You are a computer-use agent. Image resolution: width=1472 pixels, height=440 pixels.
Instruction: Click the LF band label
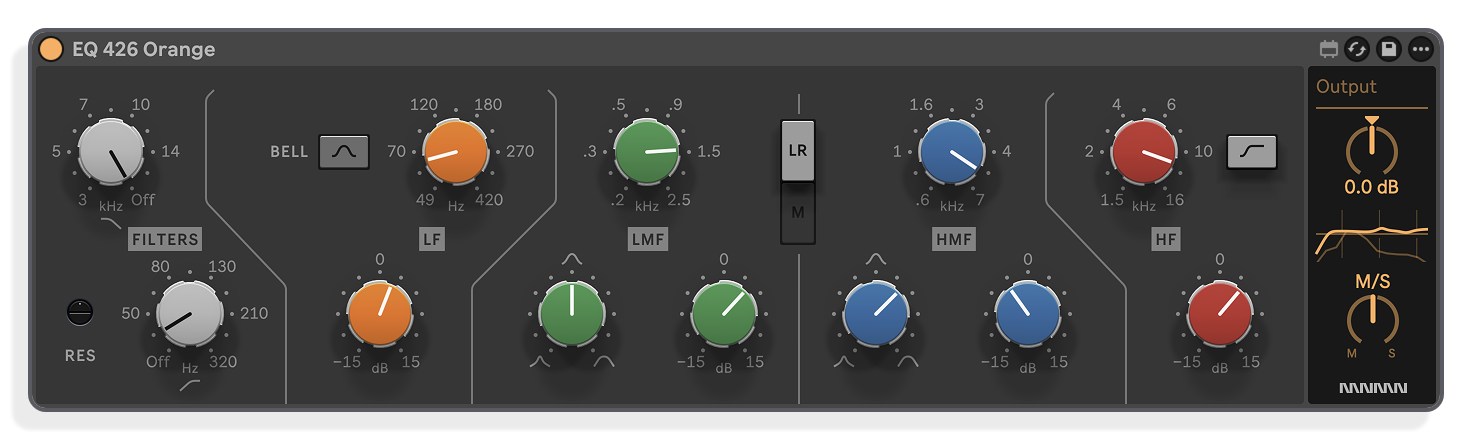tap(432, 239)
